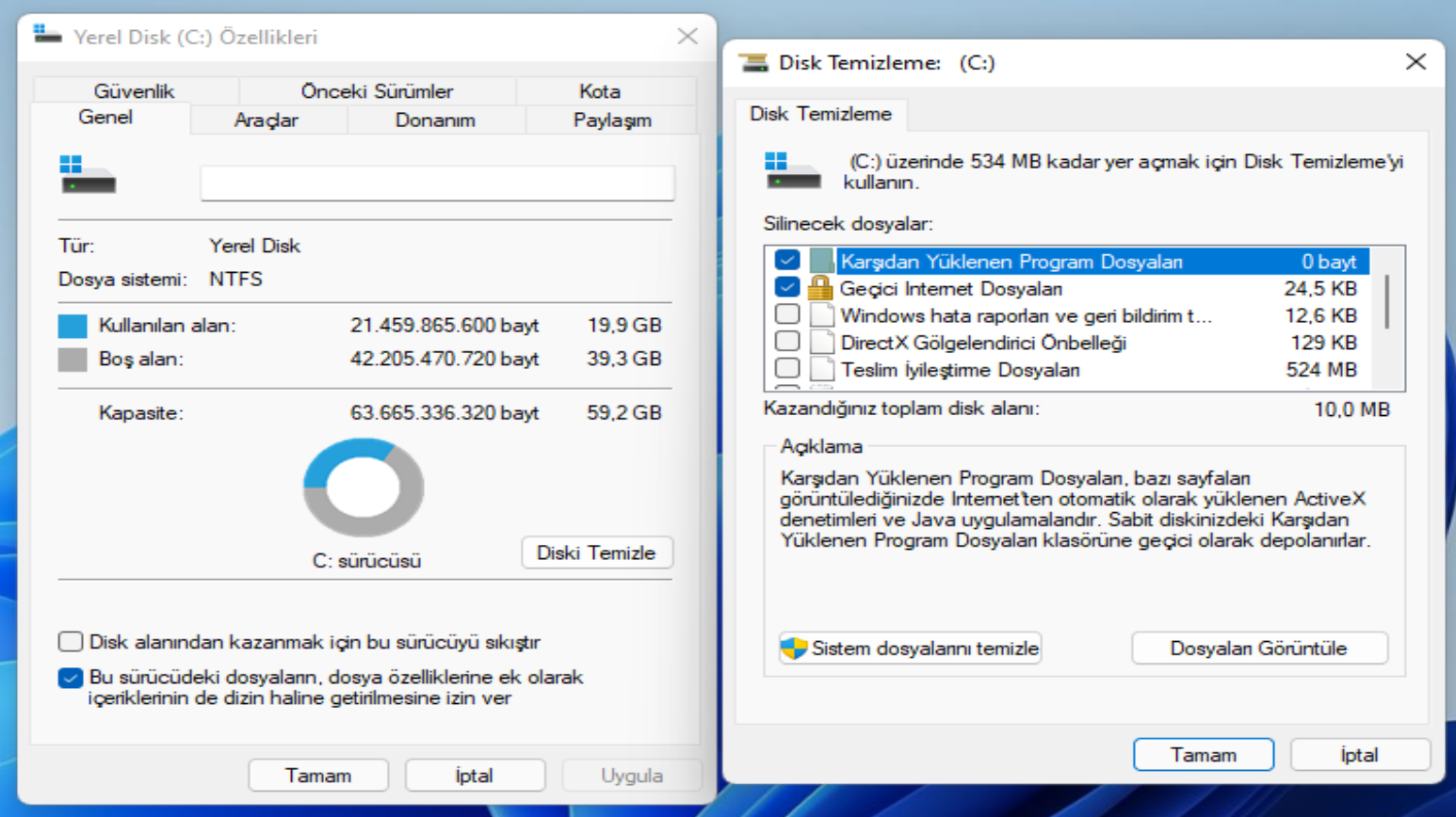Select the Teslim İyileştirme Dosyaları row text
1456x817 pixels.
pos(960,370)
